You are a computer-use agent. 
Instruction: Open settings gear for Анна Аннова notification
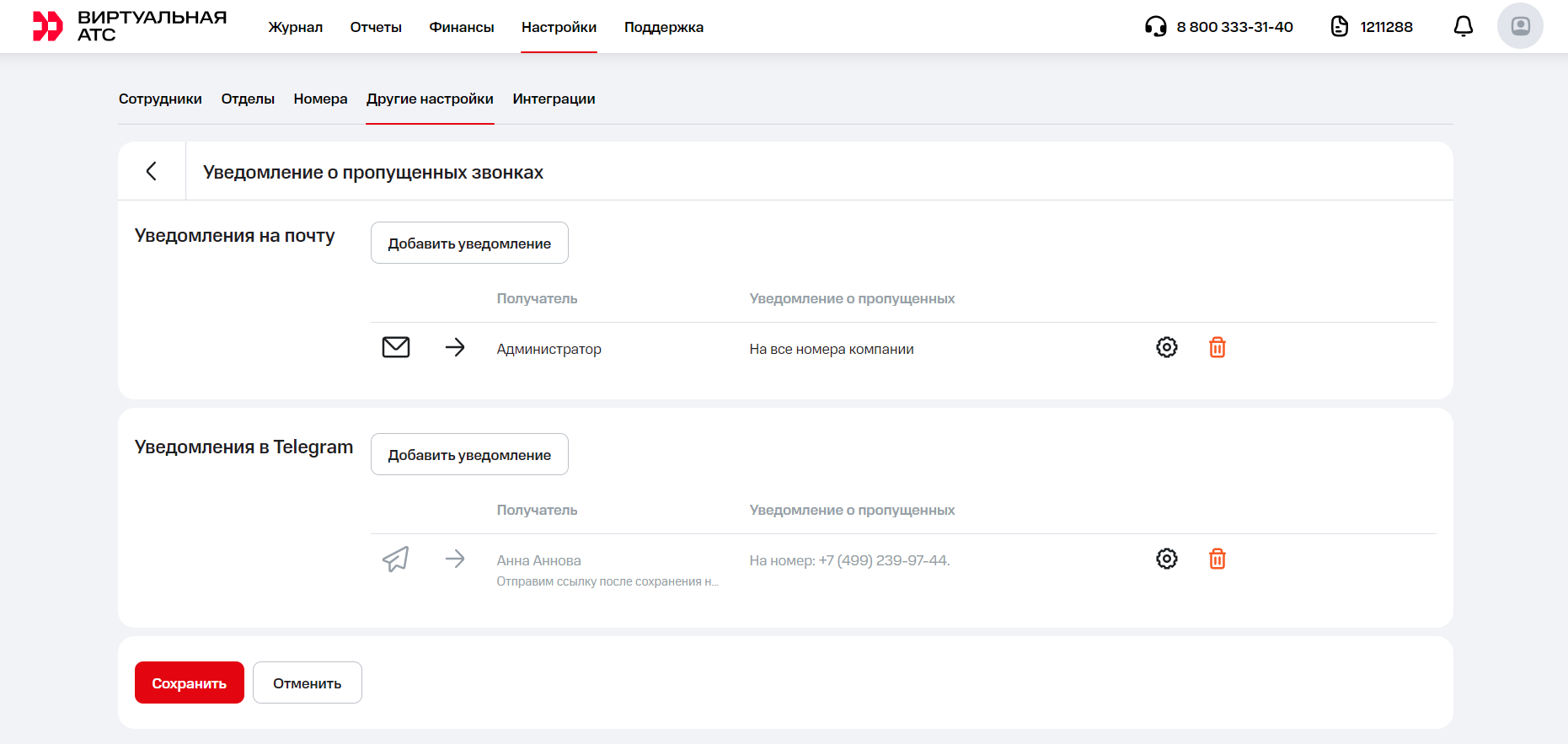coord(1166,559)
